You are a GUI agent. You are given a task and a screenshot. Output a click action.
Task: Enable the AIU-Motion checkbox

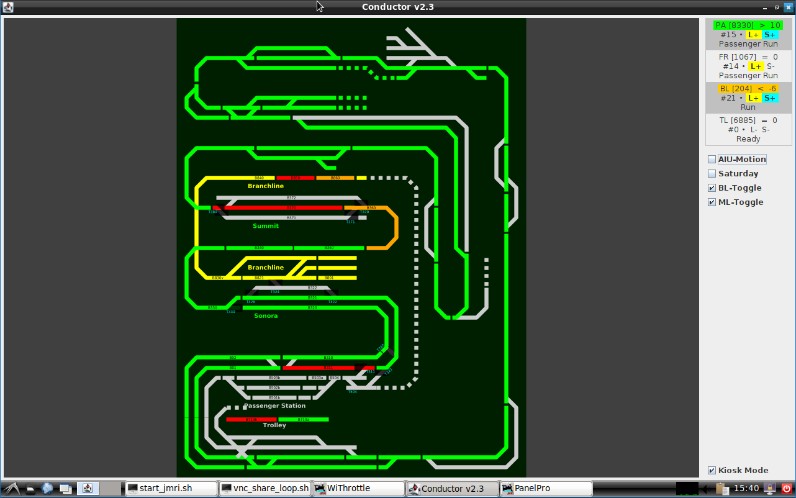click(712, 159)
